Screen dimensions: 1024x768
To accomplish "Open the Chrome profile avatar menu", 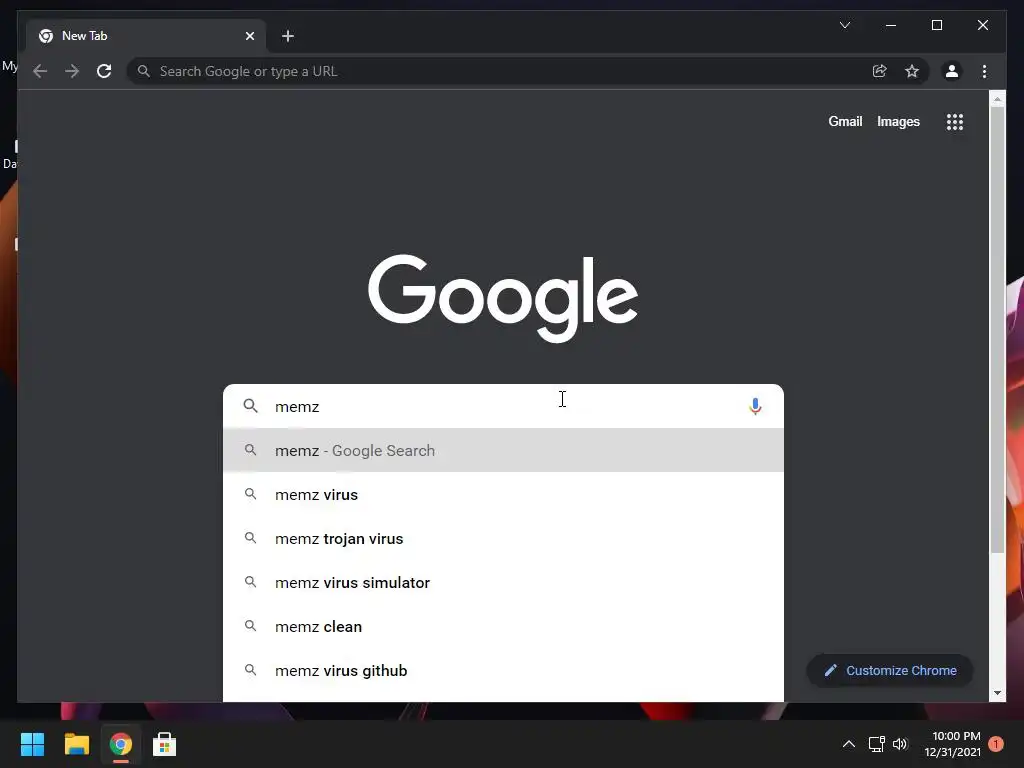I will [x=952, y=71].
